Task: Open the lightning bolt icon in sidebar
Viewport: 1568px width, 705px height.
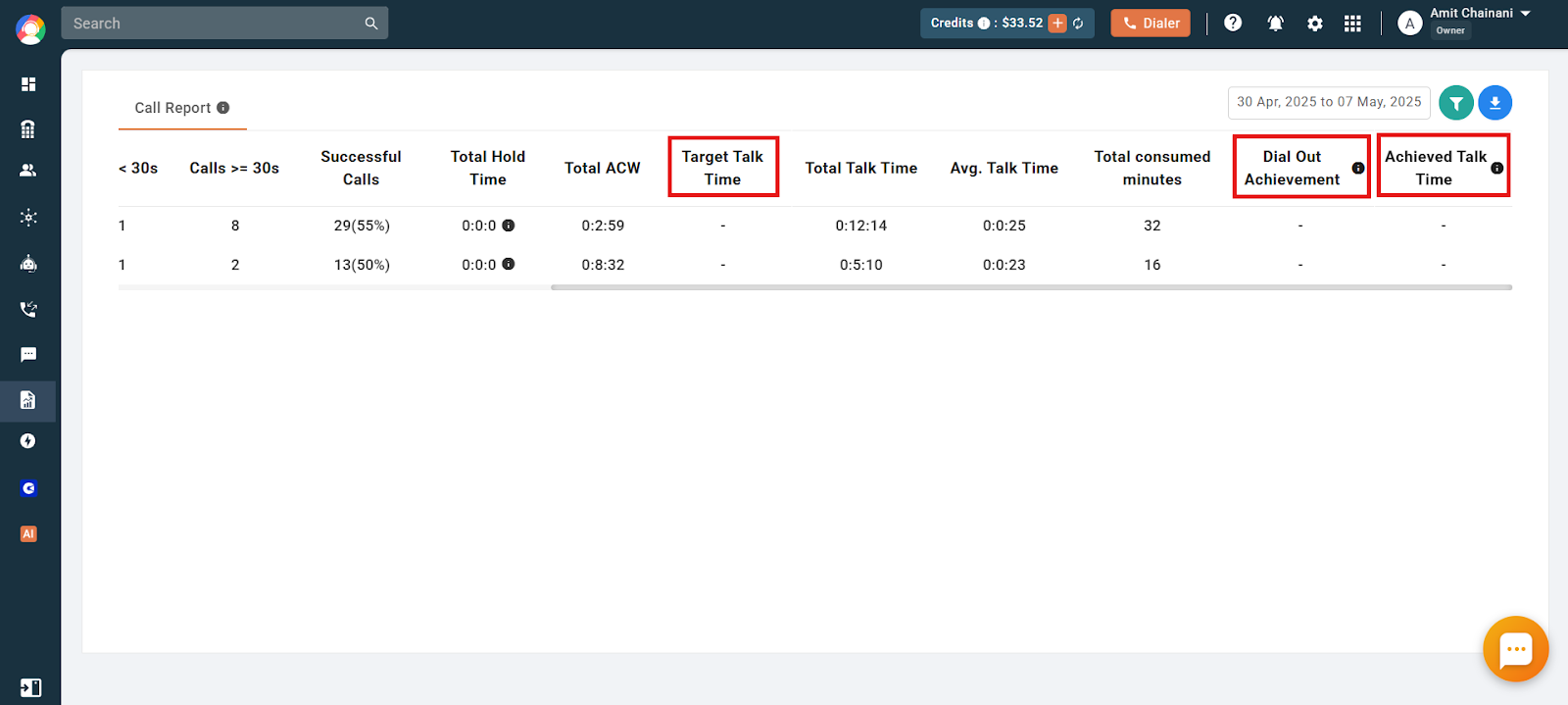Action: [x=28, y=441]
